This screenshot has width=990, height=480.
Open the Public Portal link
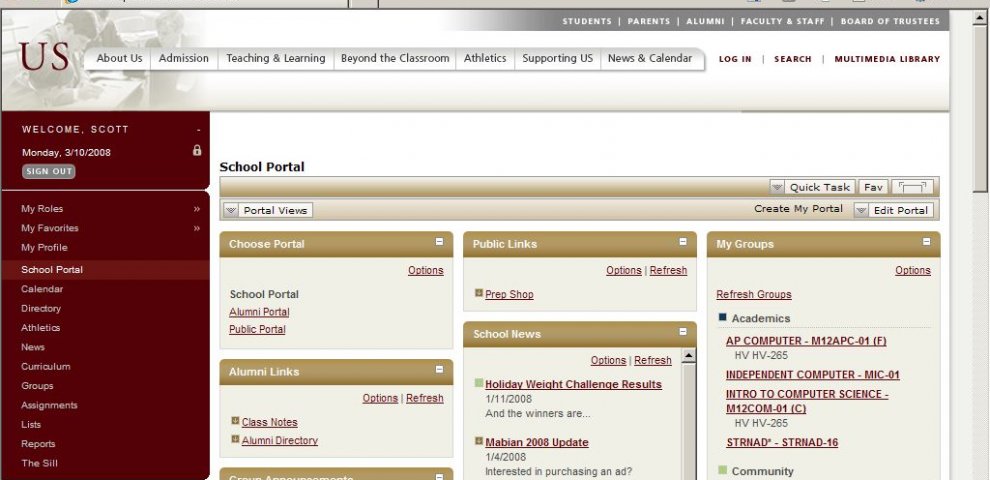click(257, 329)
